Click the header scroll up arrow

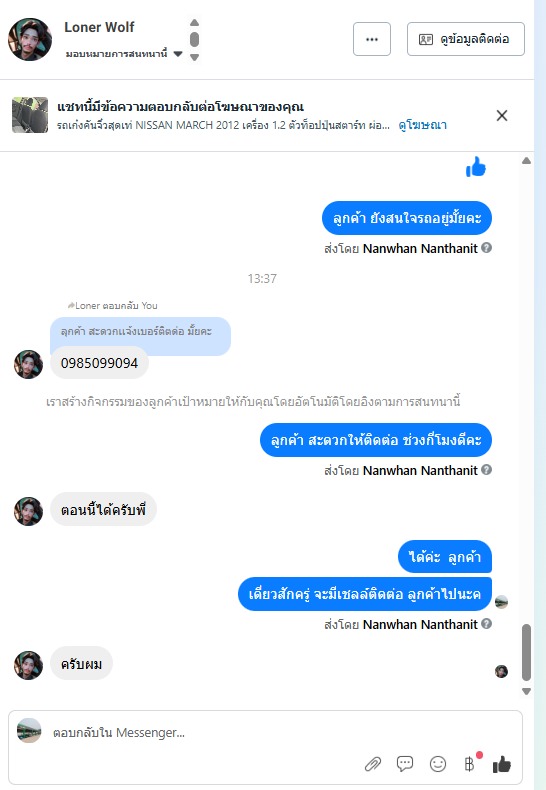[x=194, y=23]
